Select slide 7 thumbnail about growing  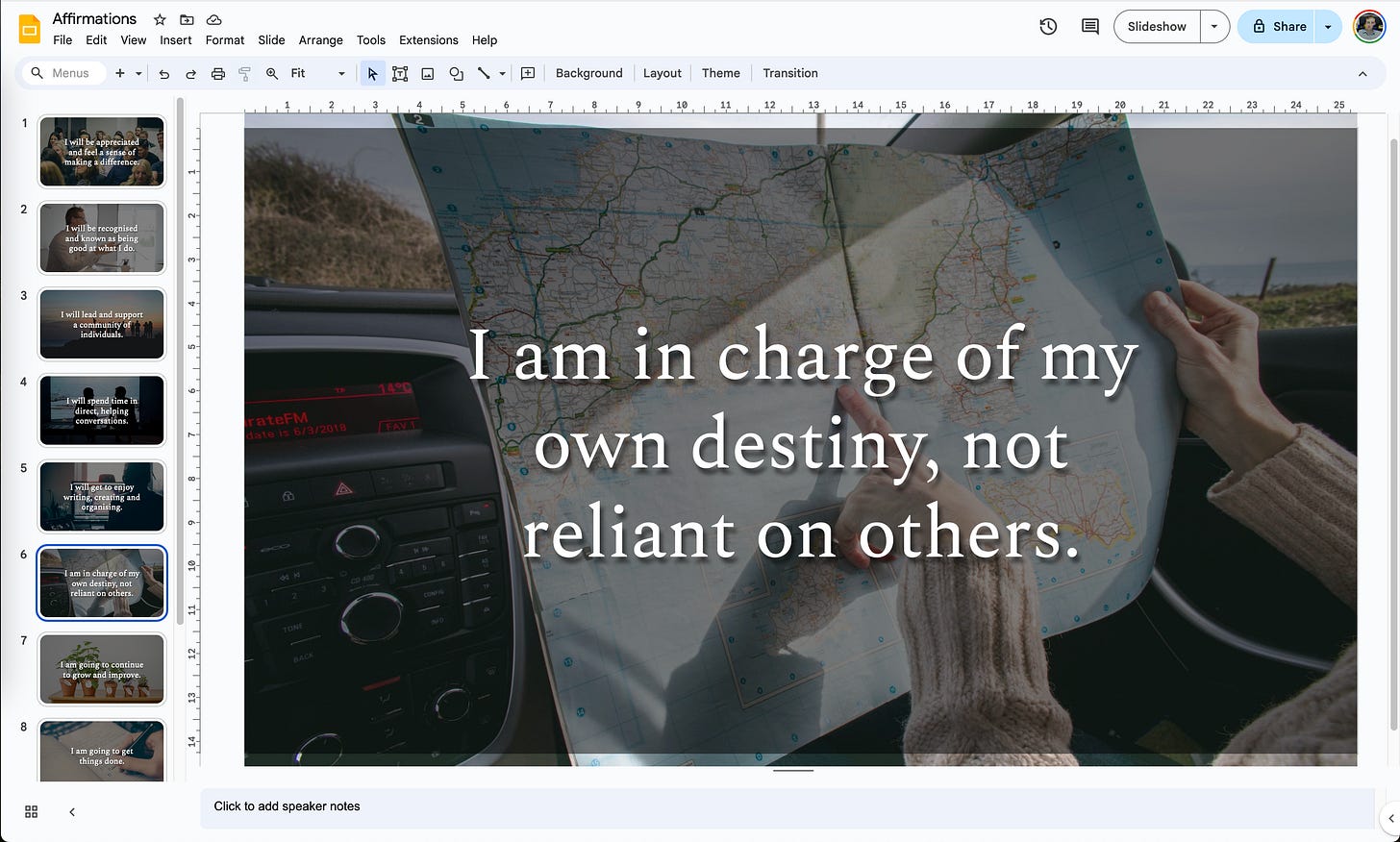point(102,669)
